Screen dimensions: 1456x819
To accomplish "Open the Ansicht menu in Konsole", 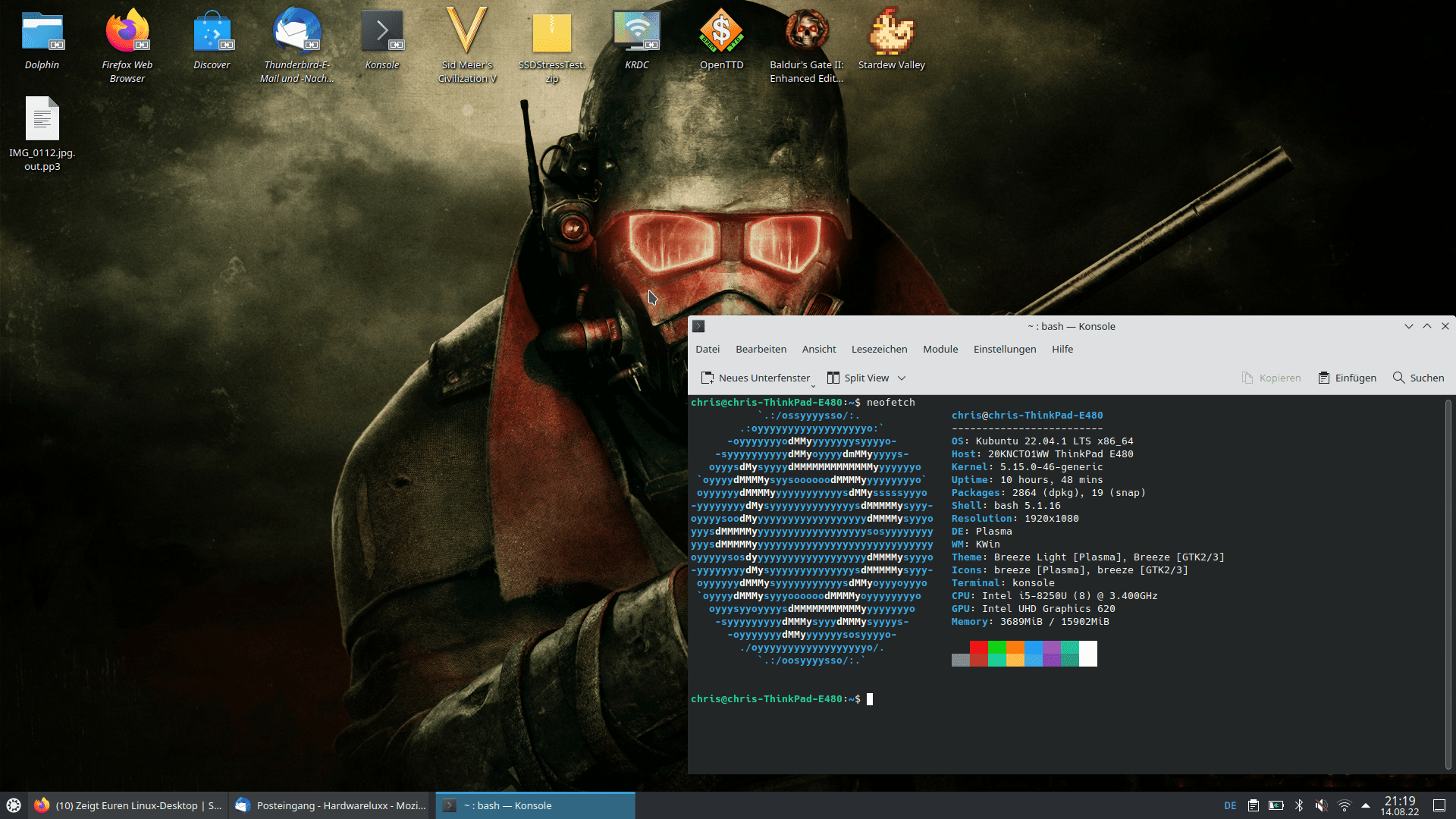I will pyautogui.click(x=819, y=349).
